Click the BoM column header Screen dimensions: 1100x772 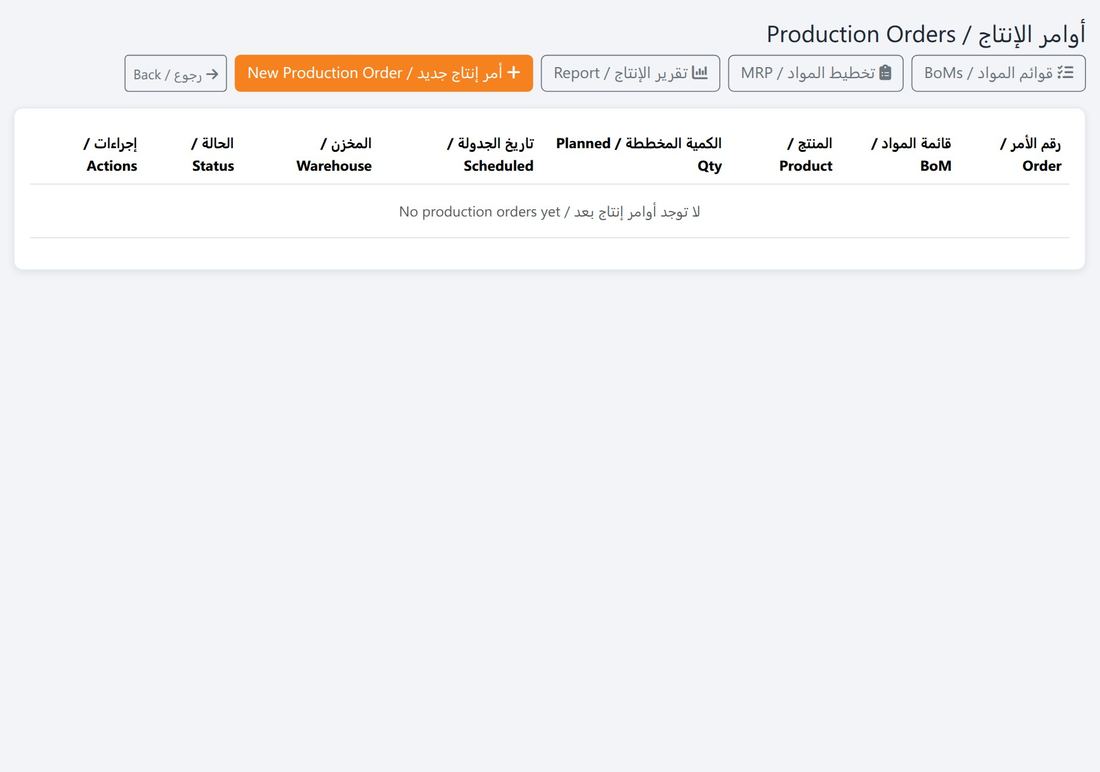point(911,154)
